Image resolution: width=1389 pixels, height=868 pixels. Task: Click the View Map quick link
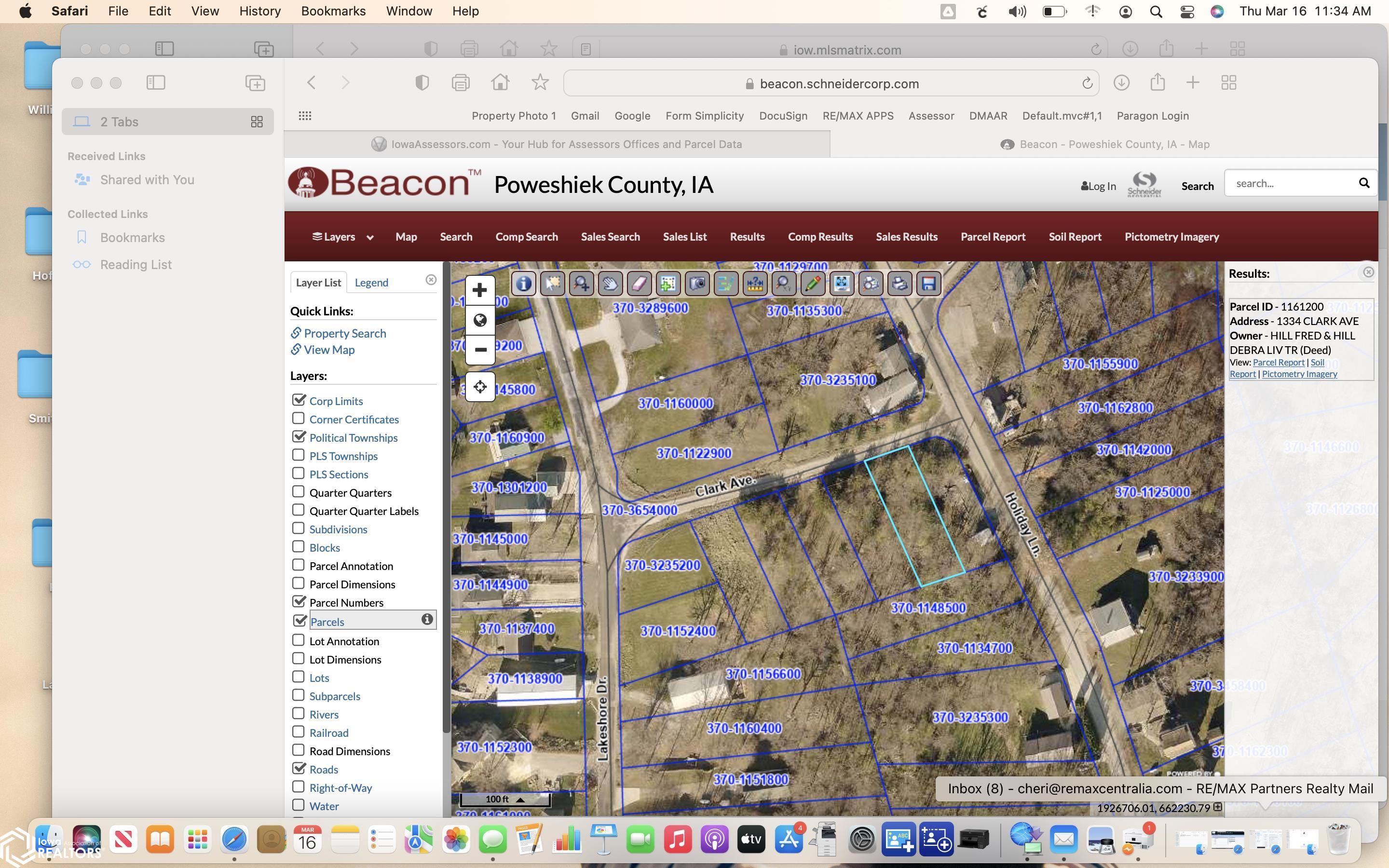coord(329,350)
